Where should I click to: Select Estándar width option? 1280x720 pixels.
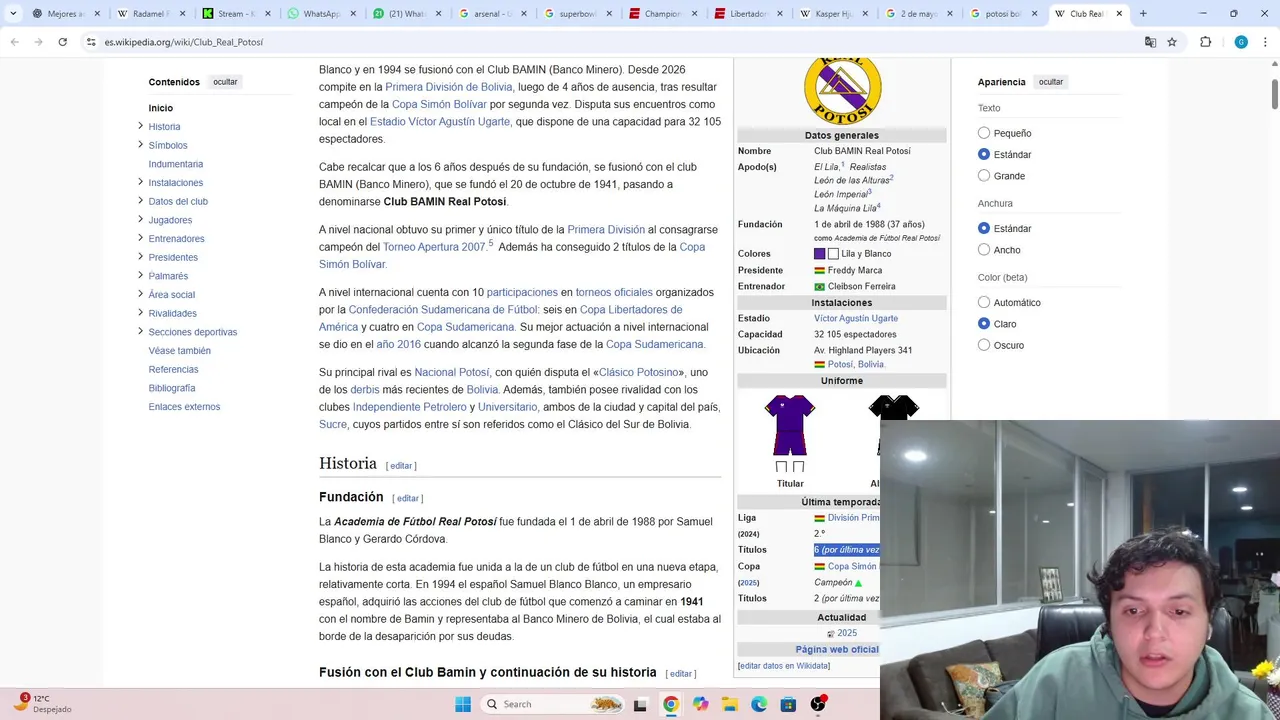[x=984, y=228]
